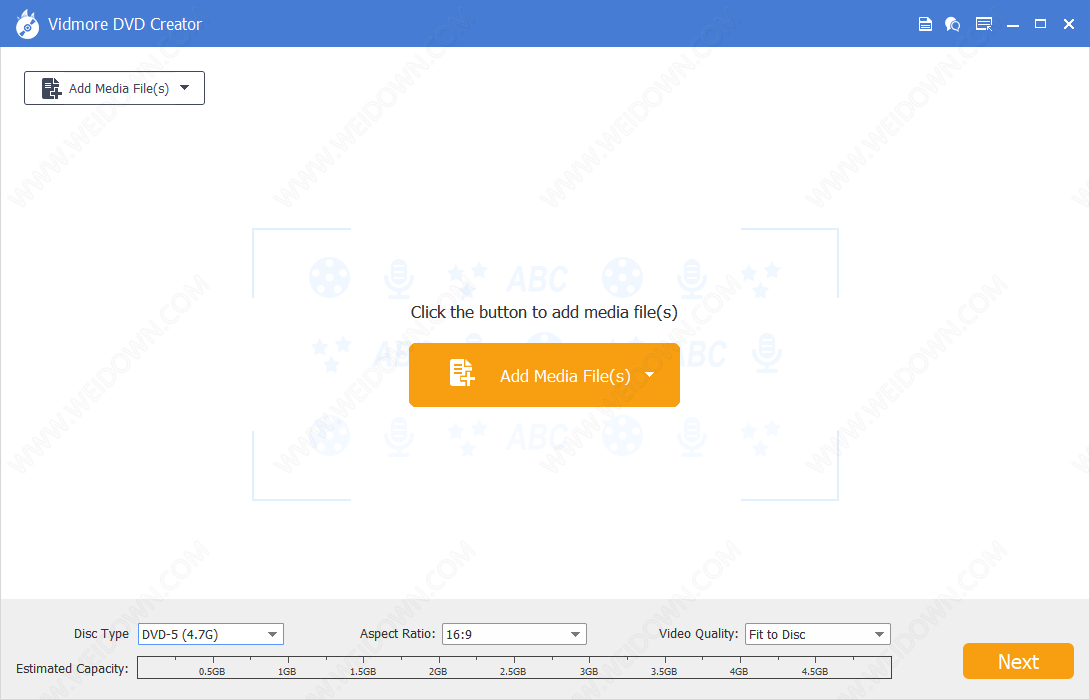Click the Estimated Capacity label
The height and width of the screenshot is (700, 1090).
click(72, 669)
